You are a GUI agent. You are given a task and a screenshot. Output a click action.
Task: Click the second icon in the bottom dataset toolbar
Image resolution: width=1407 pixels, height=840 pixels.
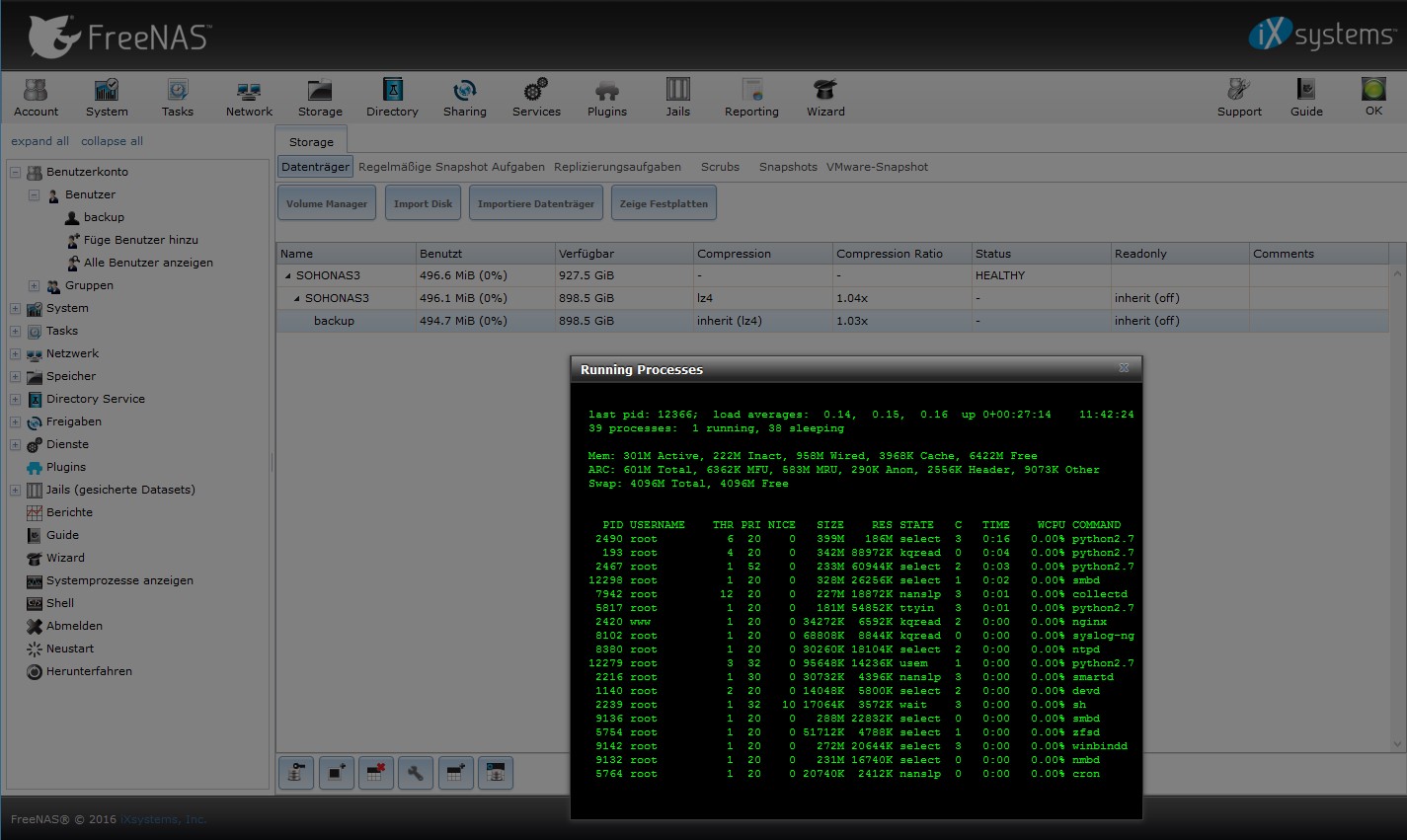[x=336, y=773]
